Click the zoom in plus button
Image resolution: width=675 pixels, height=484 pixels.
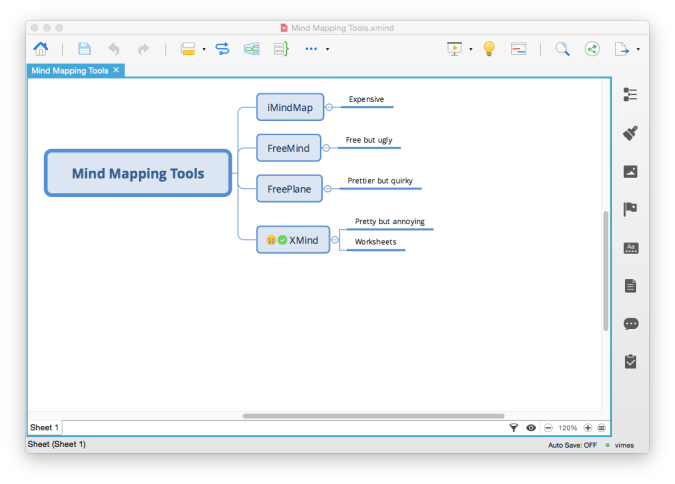(x=587, y=428)
